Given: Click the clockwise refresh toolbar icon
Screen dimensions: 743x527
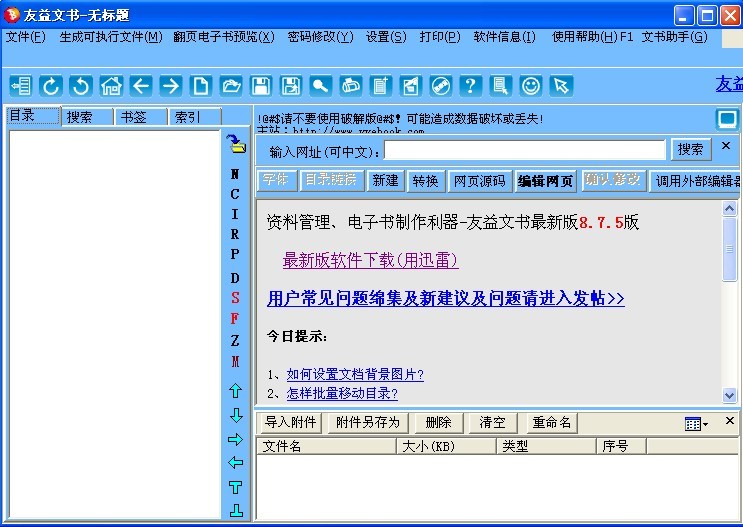Looking at the screenshot, I should (x=51, y=86).
